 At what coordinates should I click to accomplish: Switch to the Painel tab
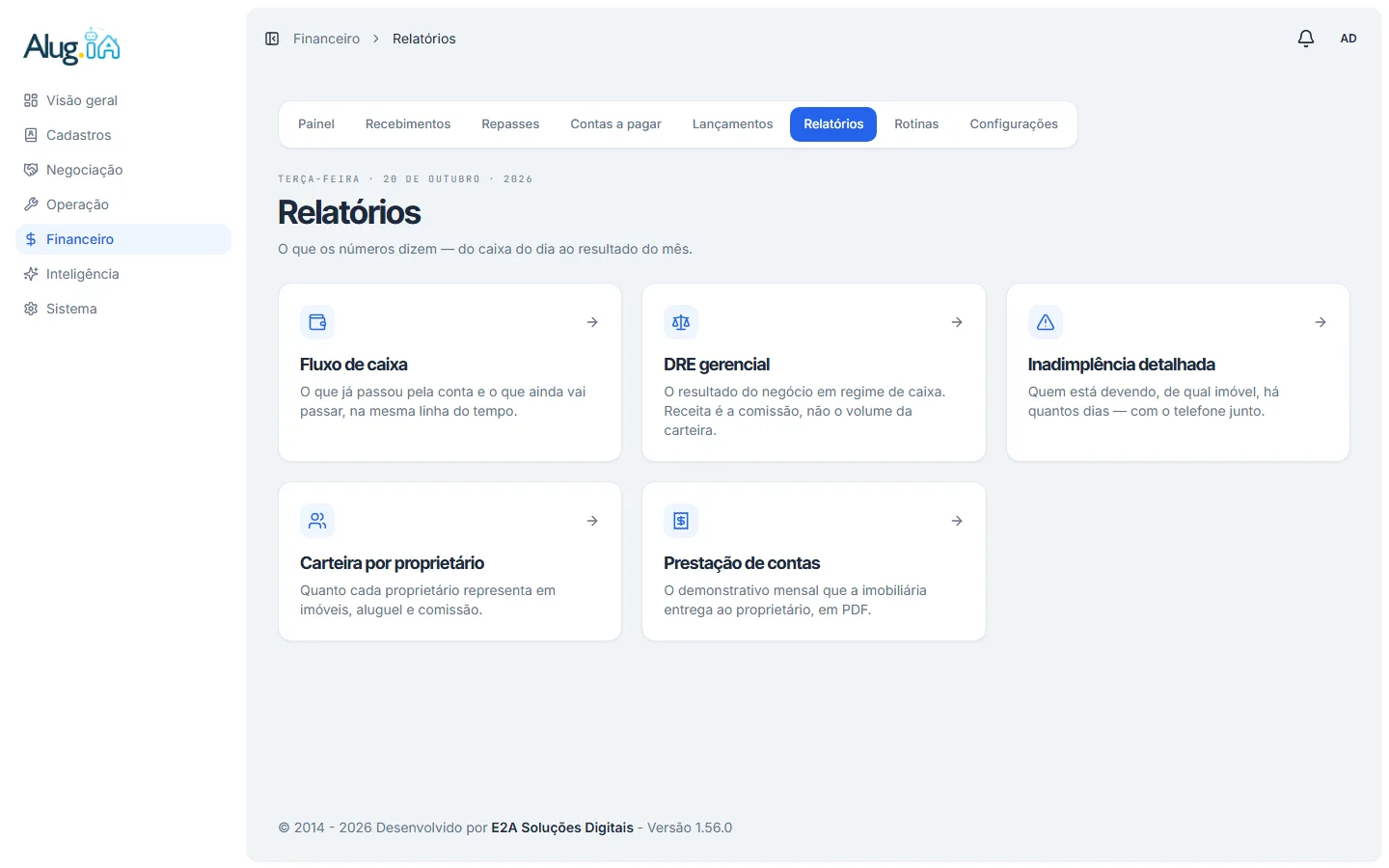pos(316,124)
